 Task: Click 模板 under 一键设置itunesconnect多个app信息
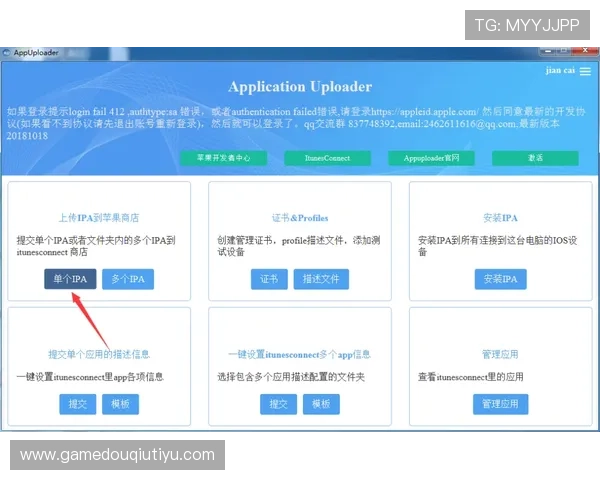321,404
